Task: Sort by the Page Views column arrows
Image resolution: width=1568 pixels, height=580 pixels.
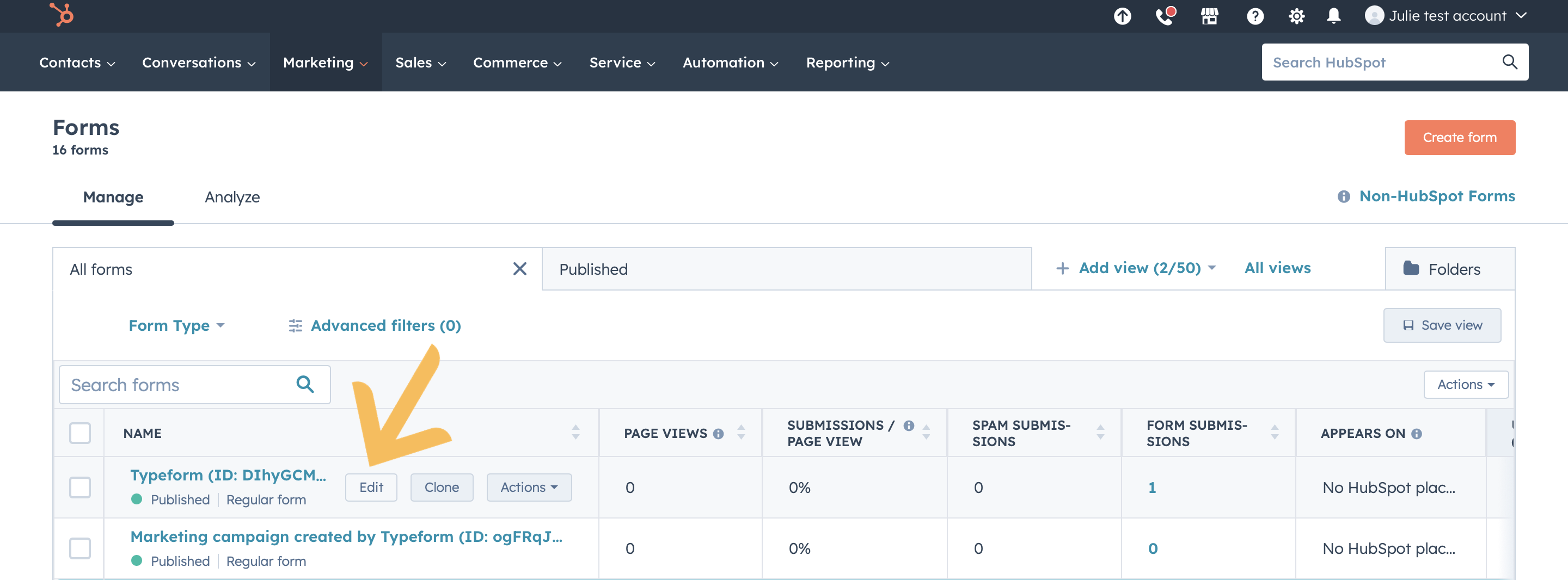Action: (741, 433)
